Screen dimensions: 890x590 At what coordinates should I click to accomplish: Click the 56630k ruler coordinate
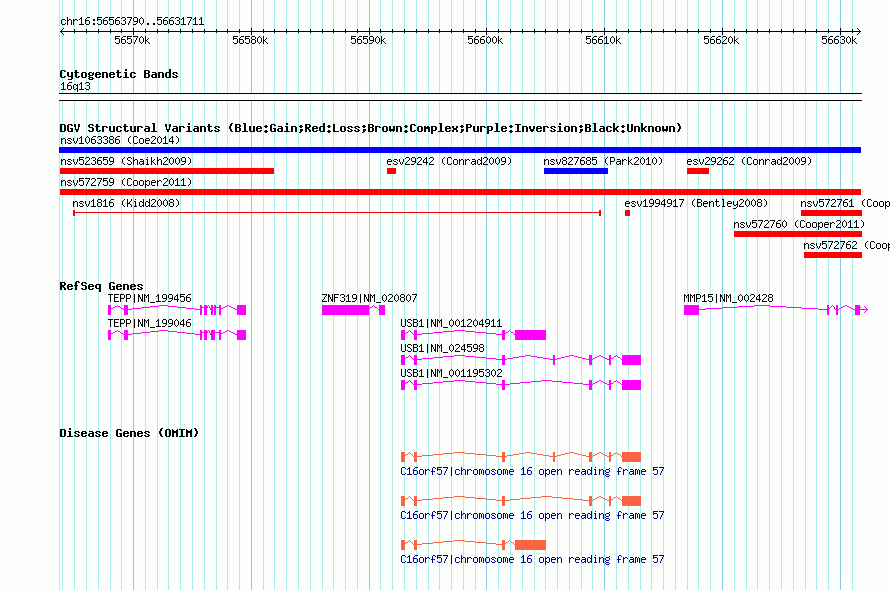(x=839, y=40)
